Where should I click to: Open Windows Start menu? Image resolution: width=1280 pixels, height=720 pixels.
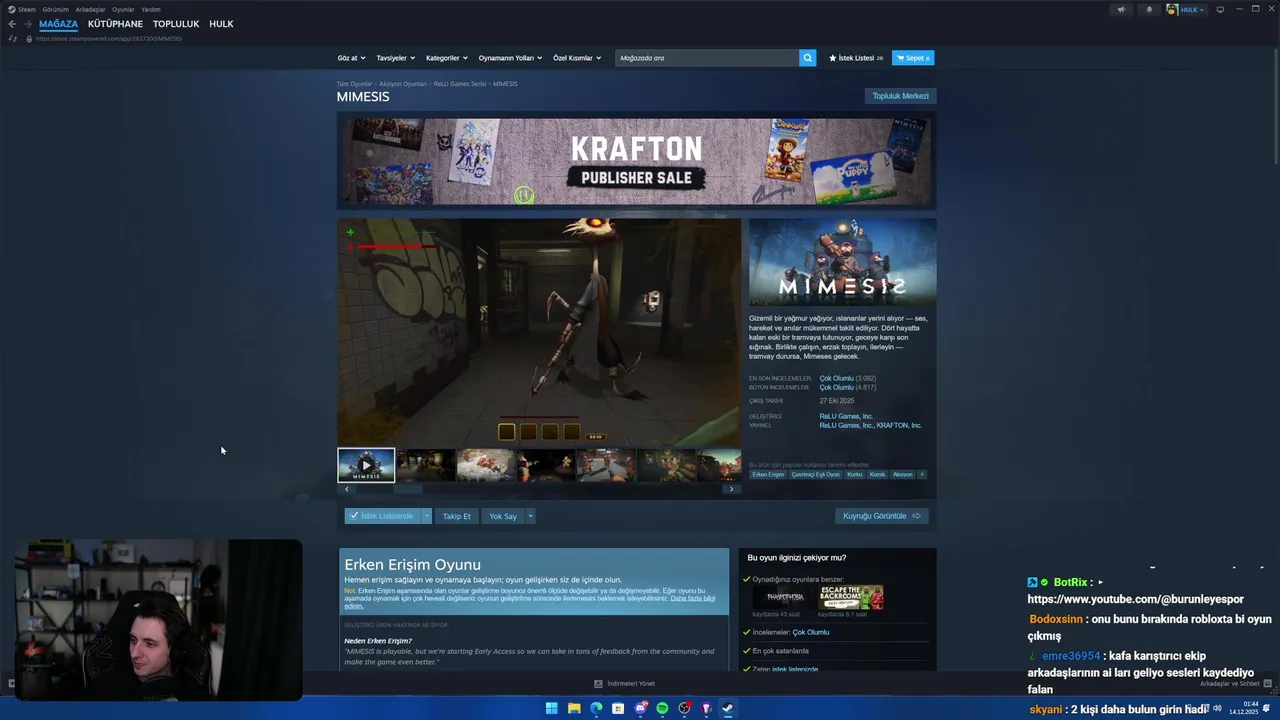(x=551, y=708)
